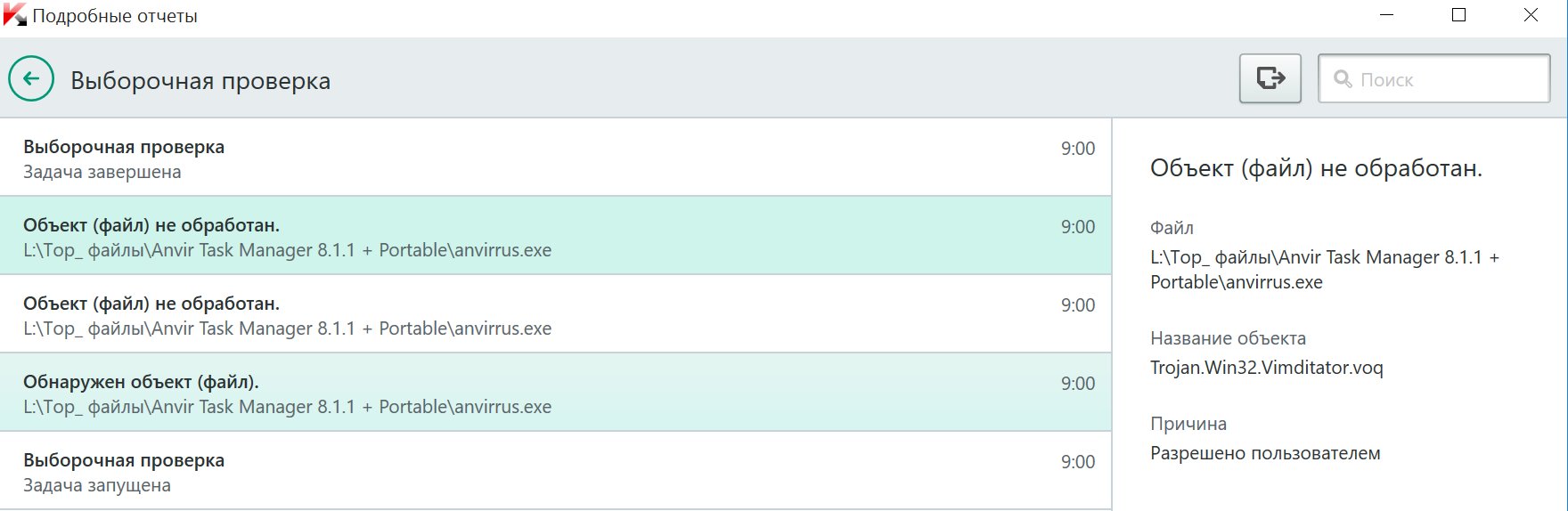Click the Trojan.Win32.Vimditator.voq object name
This screenshot has height=511, width=1568.
1267,368
